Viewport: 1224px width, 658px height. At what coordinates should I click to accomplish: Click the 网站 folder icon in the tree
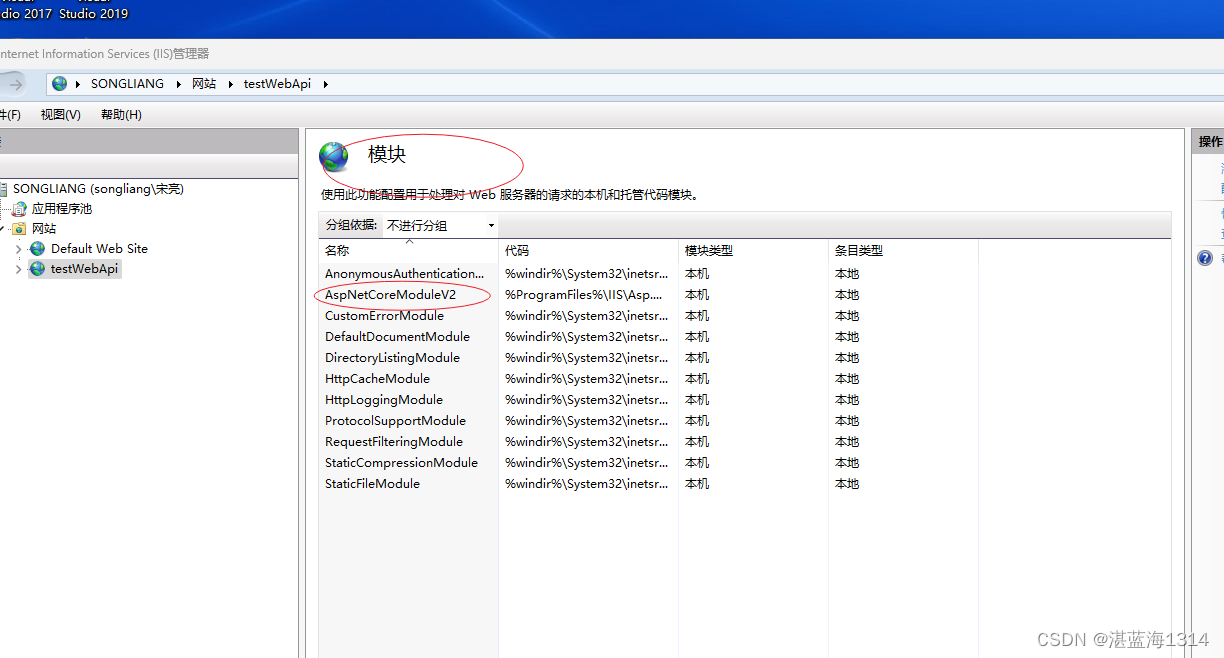click(x=19, y=228)
